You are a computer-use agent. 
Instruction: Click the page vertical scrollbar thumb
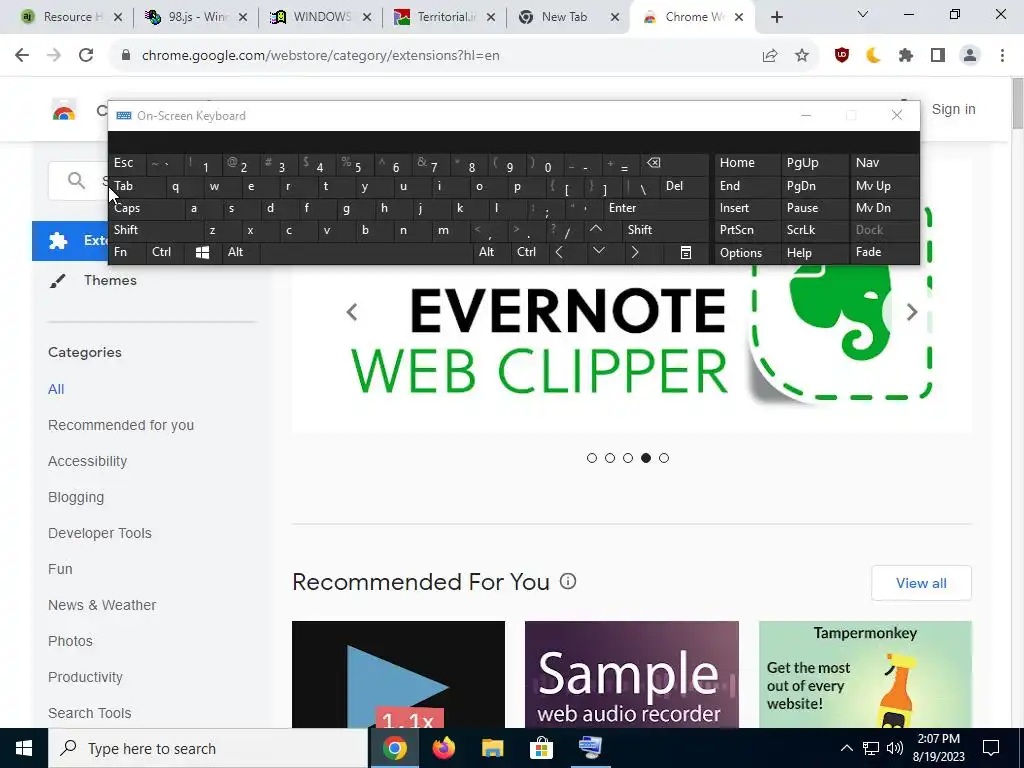pyautogui.click(x=1018, y=103)
